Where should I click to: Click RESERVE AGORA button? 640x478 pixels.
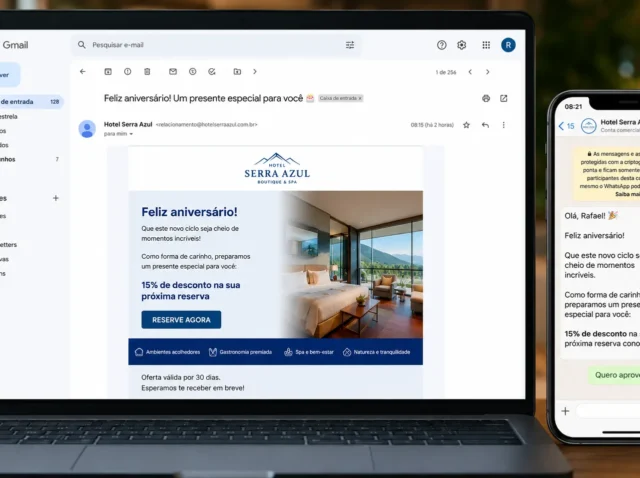pyautogui.click(x=181, y=320)
